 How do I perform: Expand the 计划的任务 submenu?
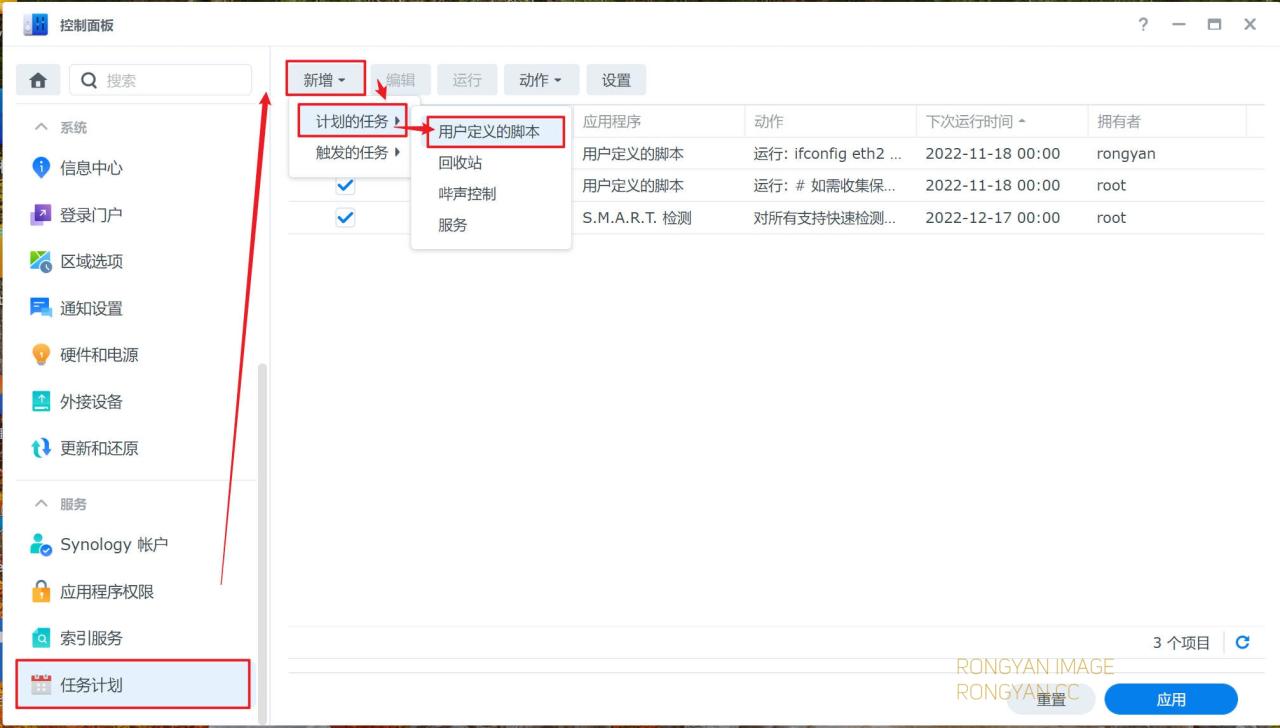tap(354, 122)
